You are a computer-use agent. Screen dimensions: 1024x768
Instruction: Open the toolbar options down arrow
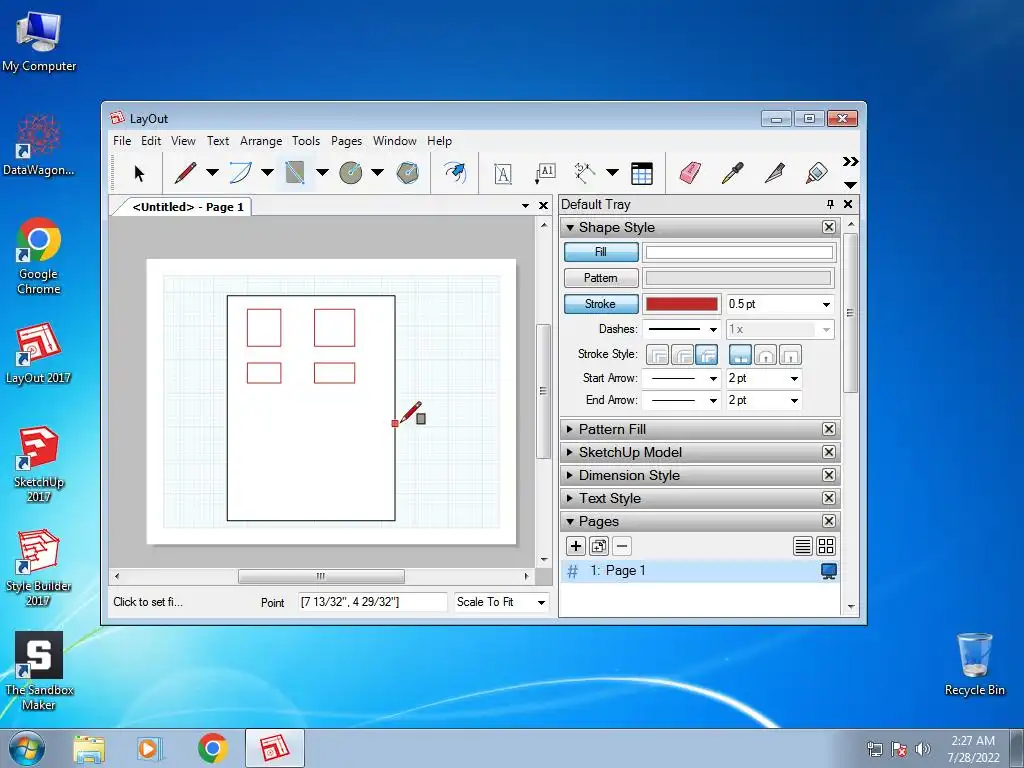click(x=850, y=185)
